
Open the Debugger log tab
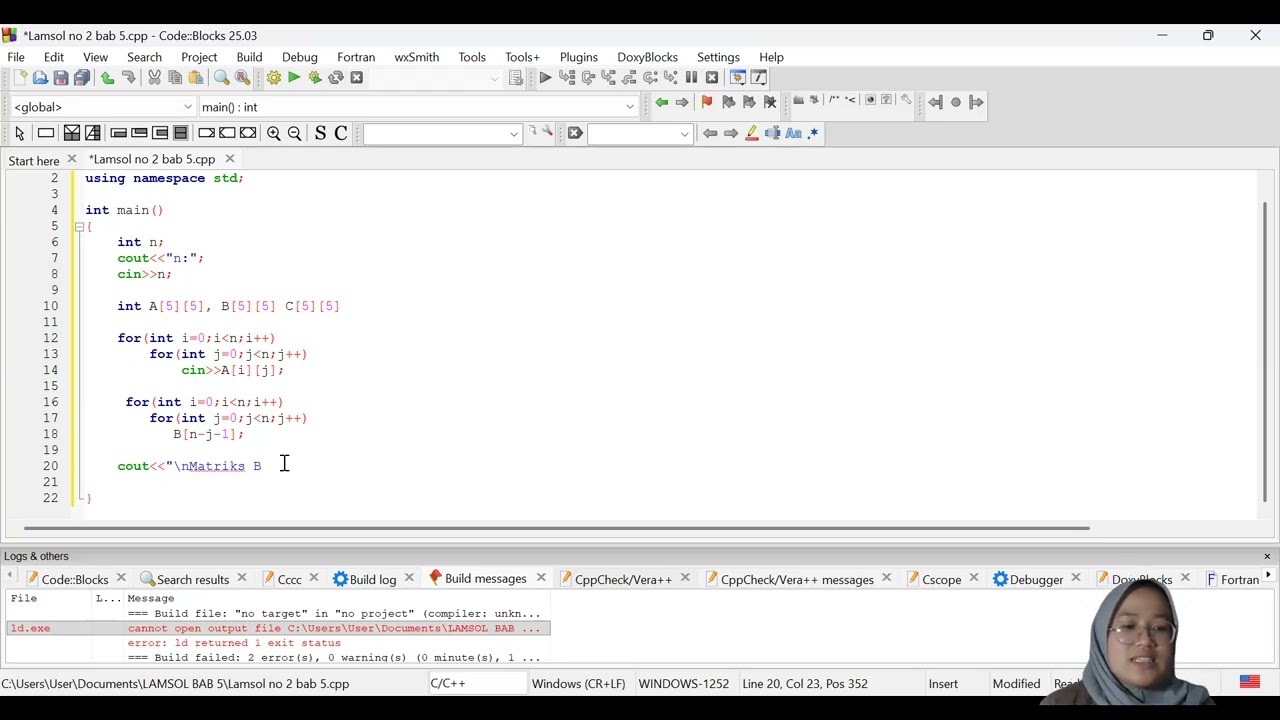coord(1027,579)
